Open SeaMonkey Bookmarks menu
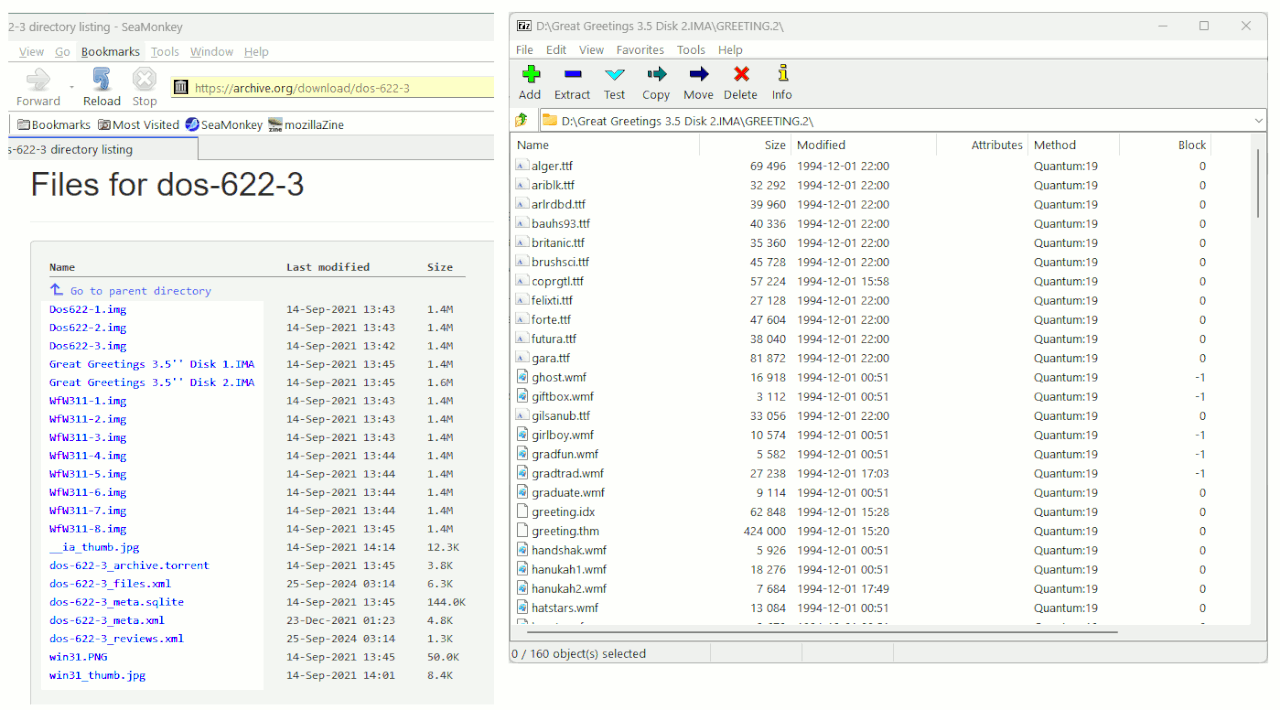Image resolution: width=1280 pixels, height=710 pixels. (111, 52)
